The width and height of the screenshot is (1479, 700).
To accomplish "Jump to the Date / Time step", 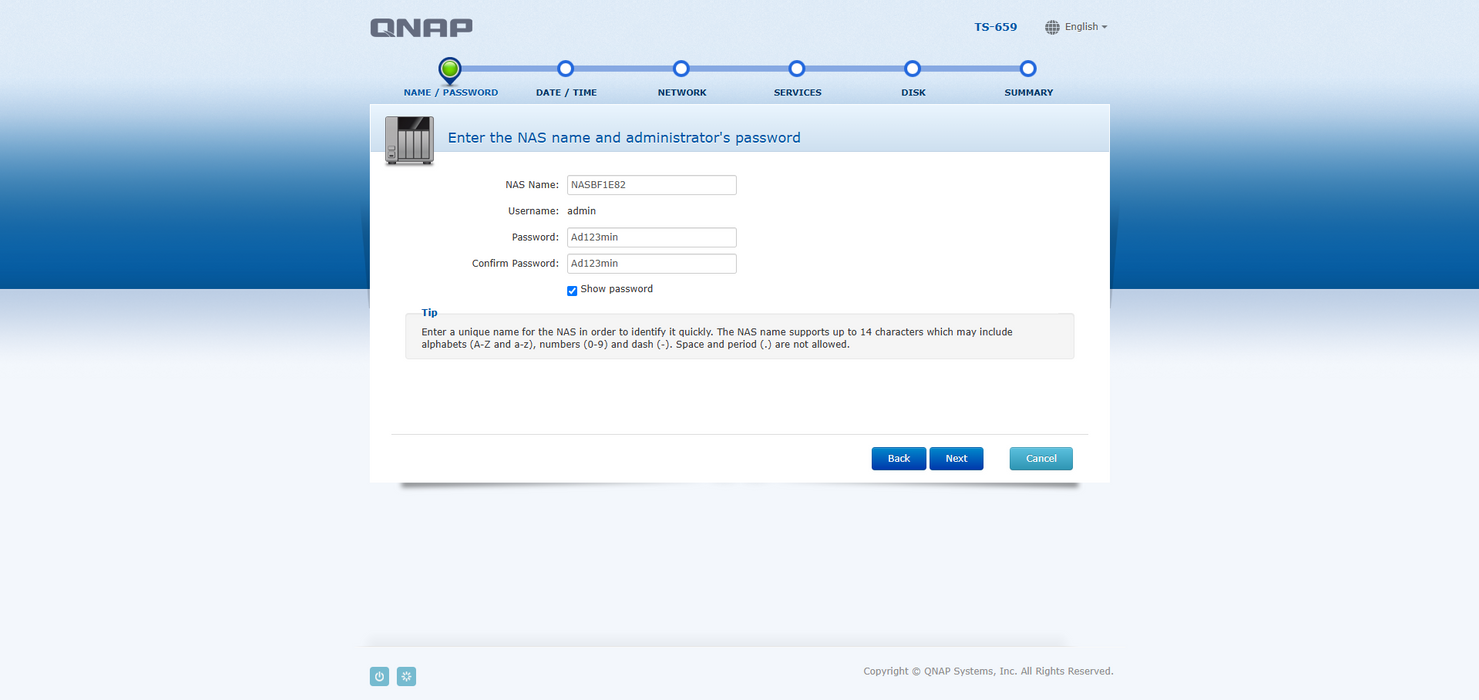I will 565,68.
